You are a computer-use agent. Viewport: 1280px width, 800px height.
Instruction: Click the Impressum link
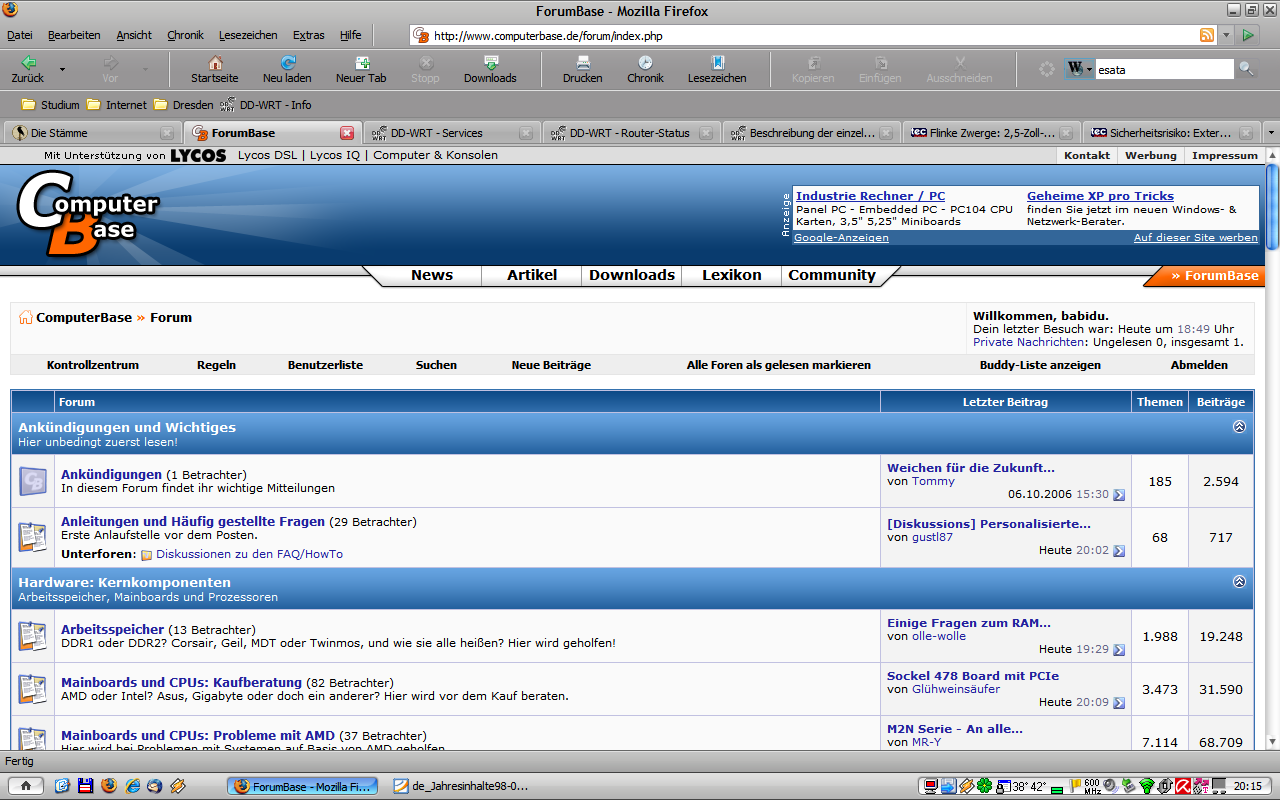pyautogui.click(x=1224, y=155)
